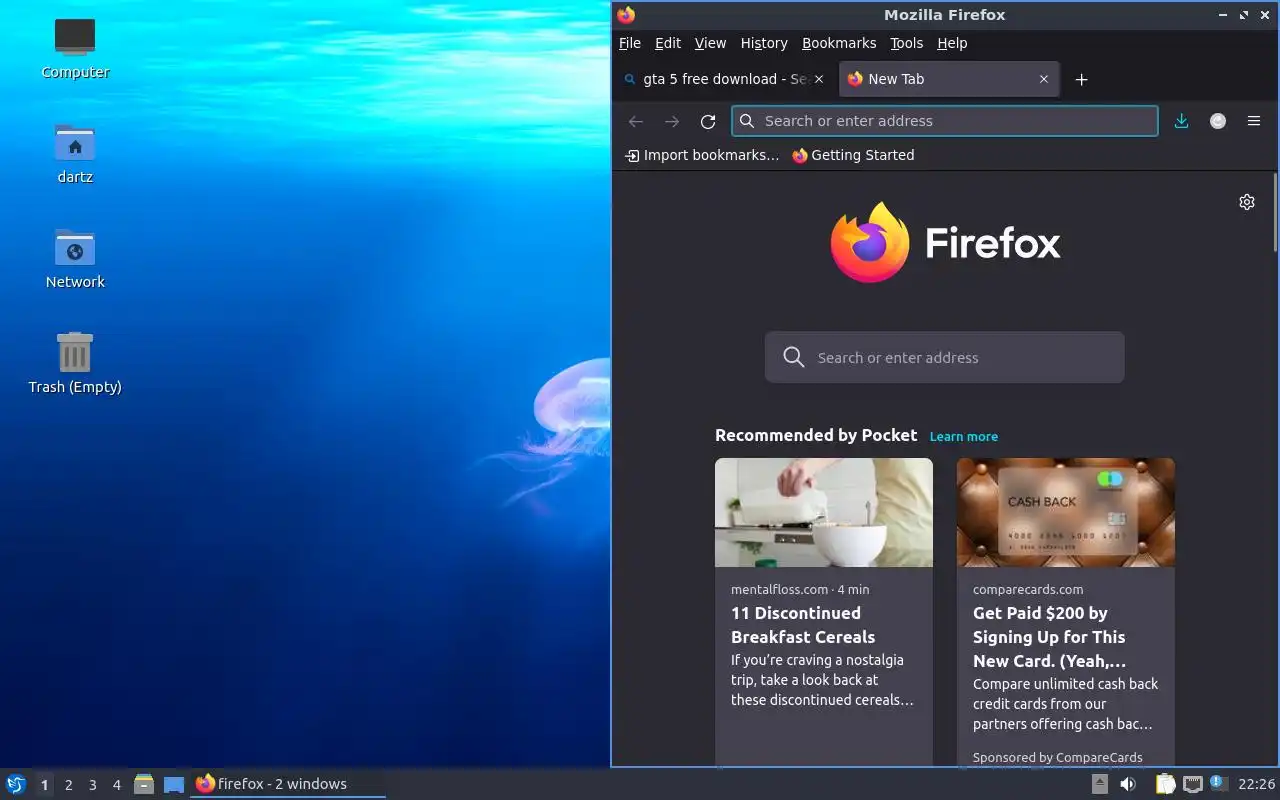Select the New Tab tab
The height and width of the screenshot is (800, 1280).
(948, 79)
